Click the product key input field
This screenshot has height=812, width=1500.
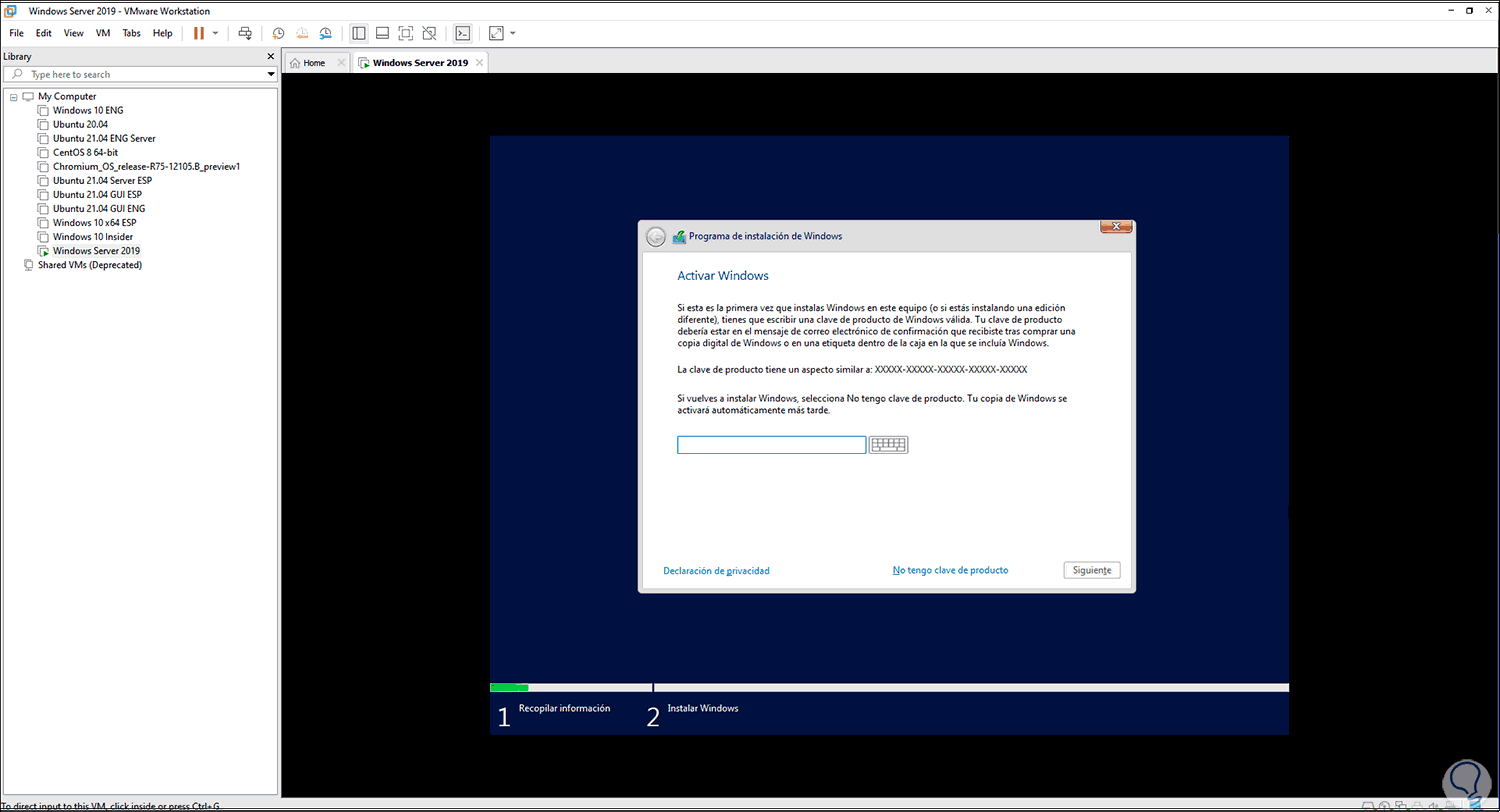[771, 445]
